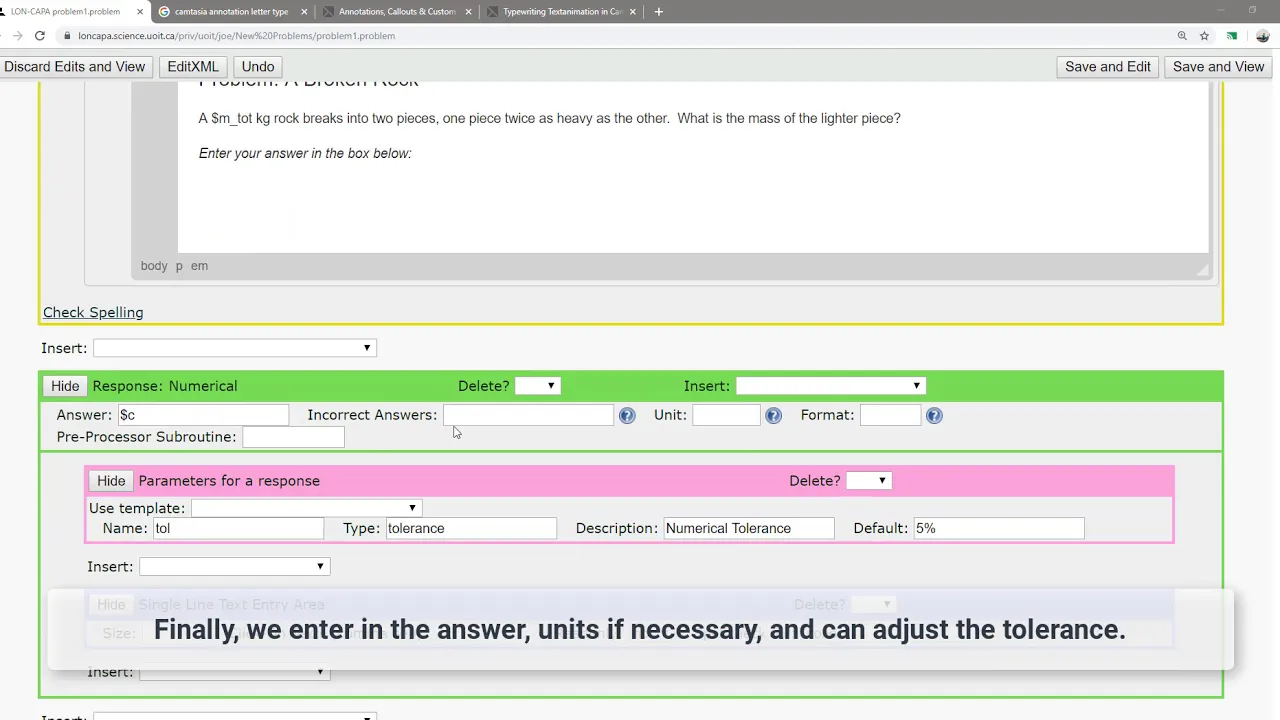Close the Annotations, Callouts & Custom tab
The height and width of the screenshot is (720, 1280).
click(x=468, y=12)
